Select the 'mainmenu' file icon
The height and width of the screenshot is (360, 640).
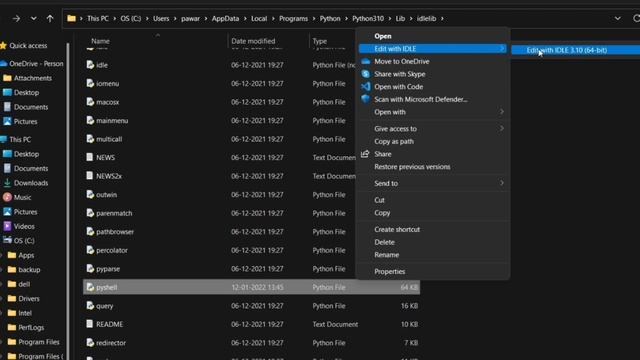pyautogui.click(x=90, y=120)
